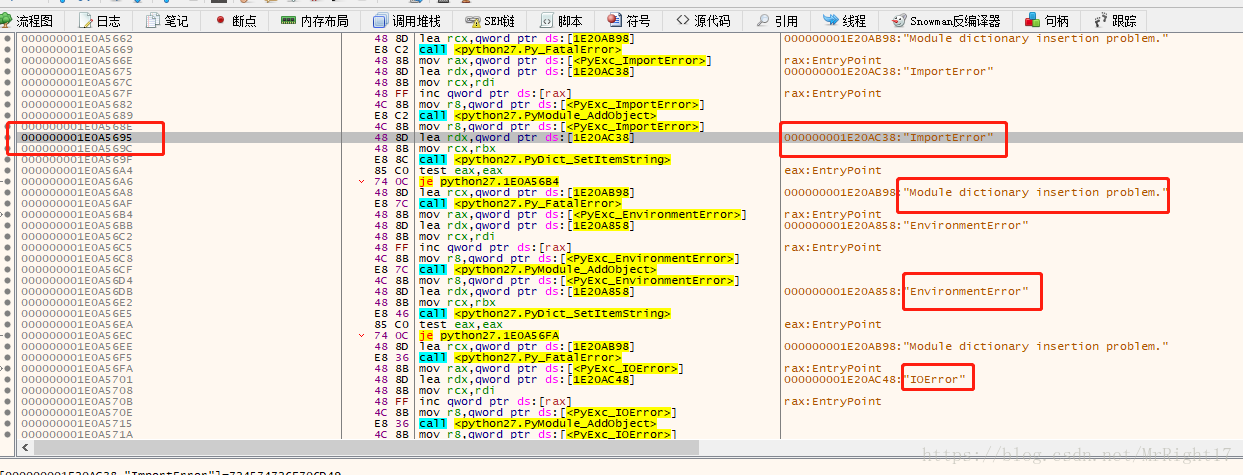1243x475 pixels.
Task: Select 'mov rax, PyExc_IOError' instruction at 1E0A56FA
Action: click(551, 368)
